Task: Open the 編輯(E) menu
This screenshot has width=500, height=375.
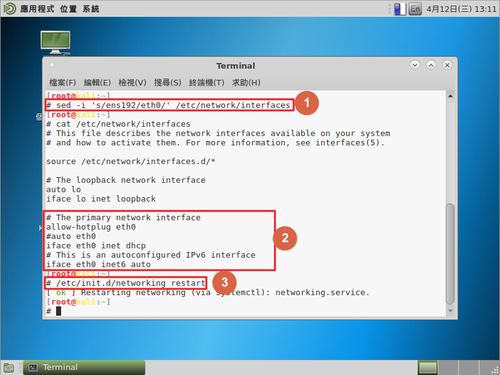Action: (97, 82)
